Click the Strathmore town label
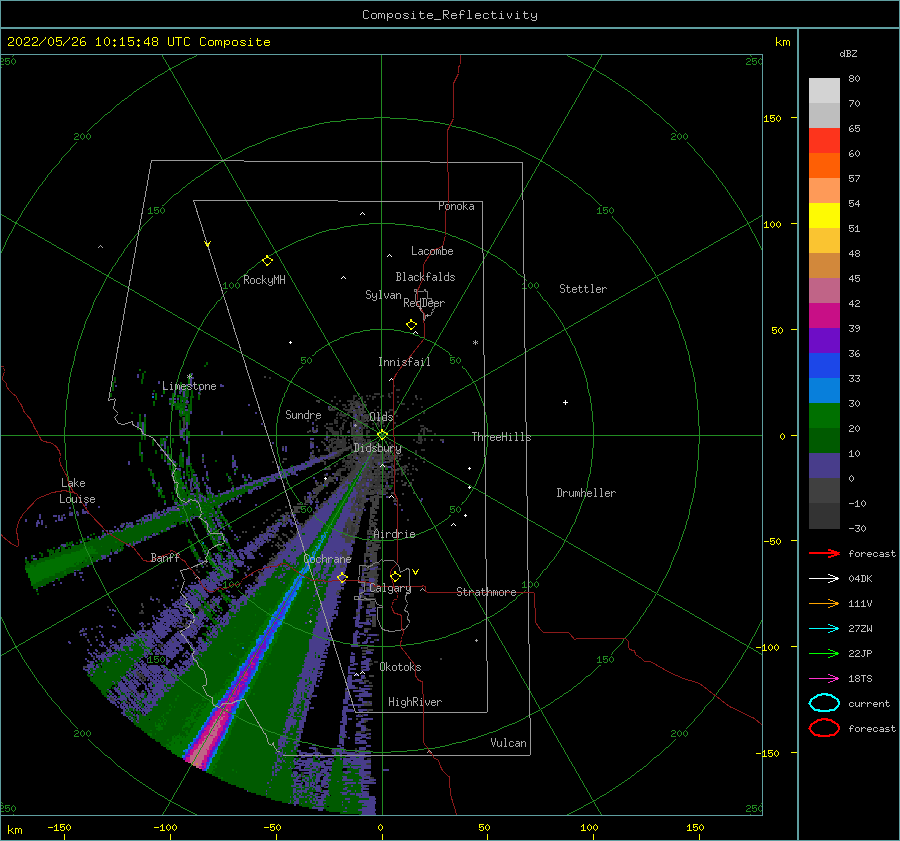 click(486, 592)
